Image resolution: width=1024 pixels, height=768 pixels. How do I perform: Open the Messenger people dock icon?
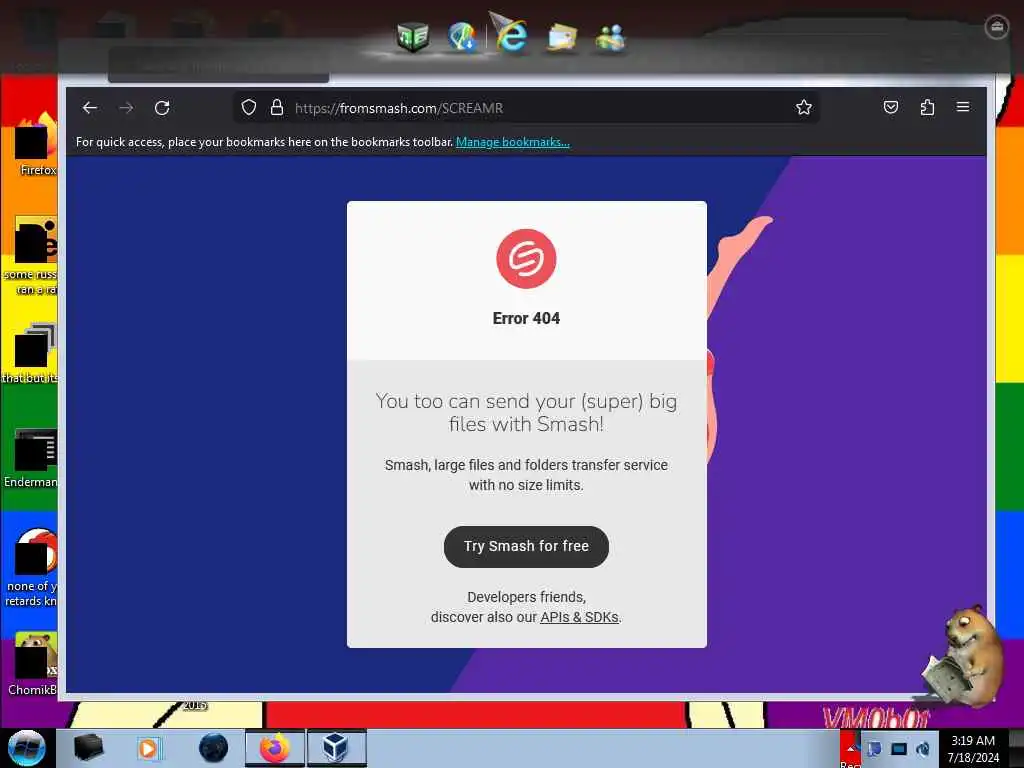(x=611, y=37)
